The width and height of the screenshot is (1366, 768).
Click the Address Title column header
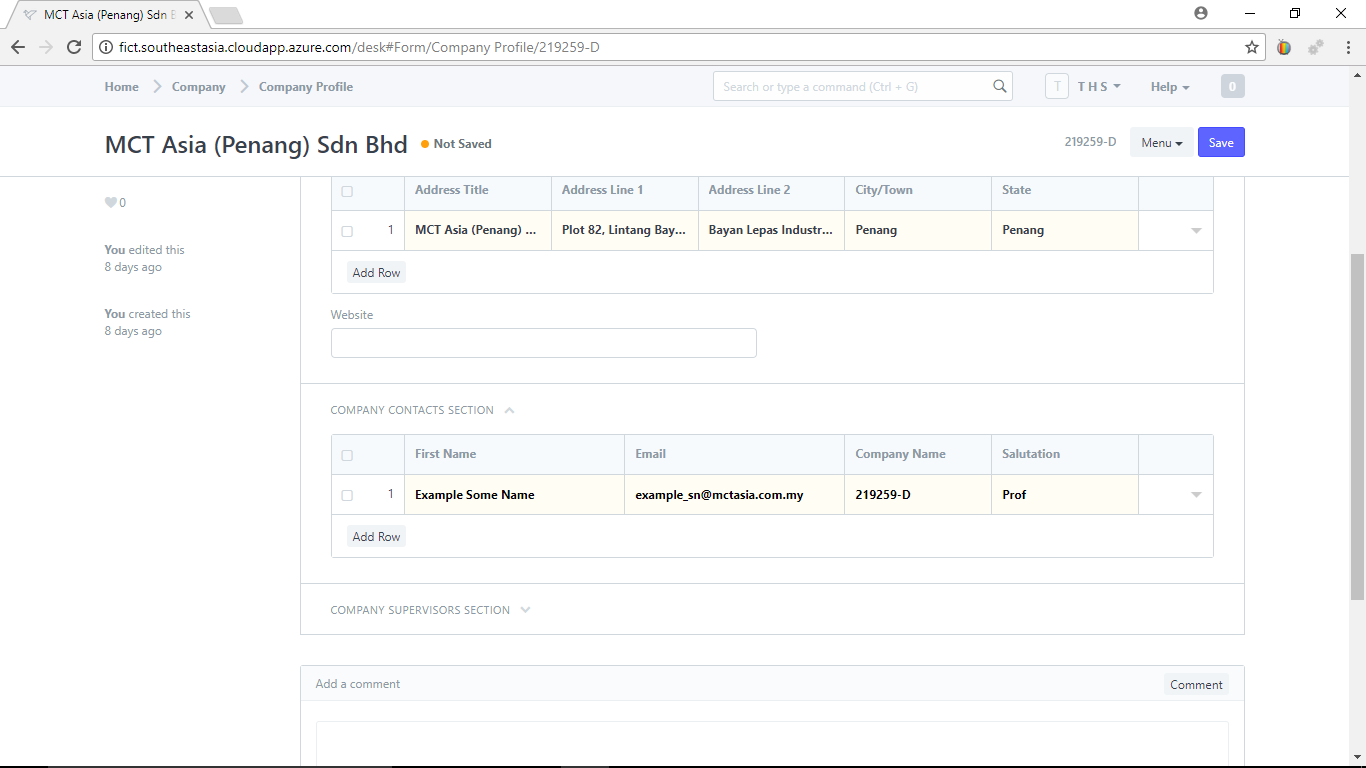(478, 190)
